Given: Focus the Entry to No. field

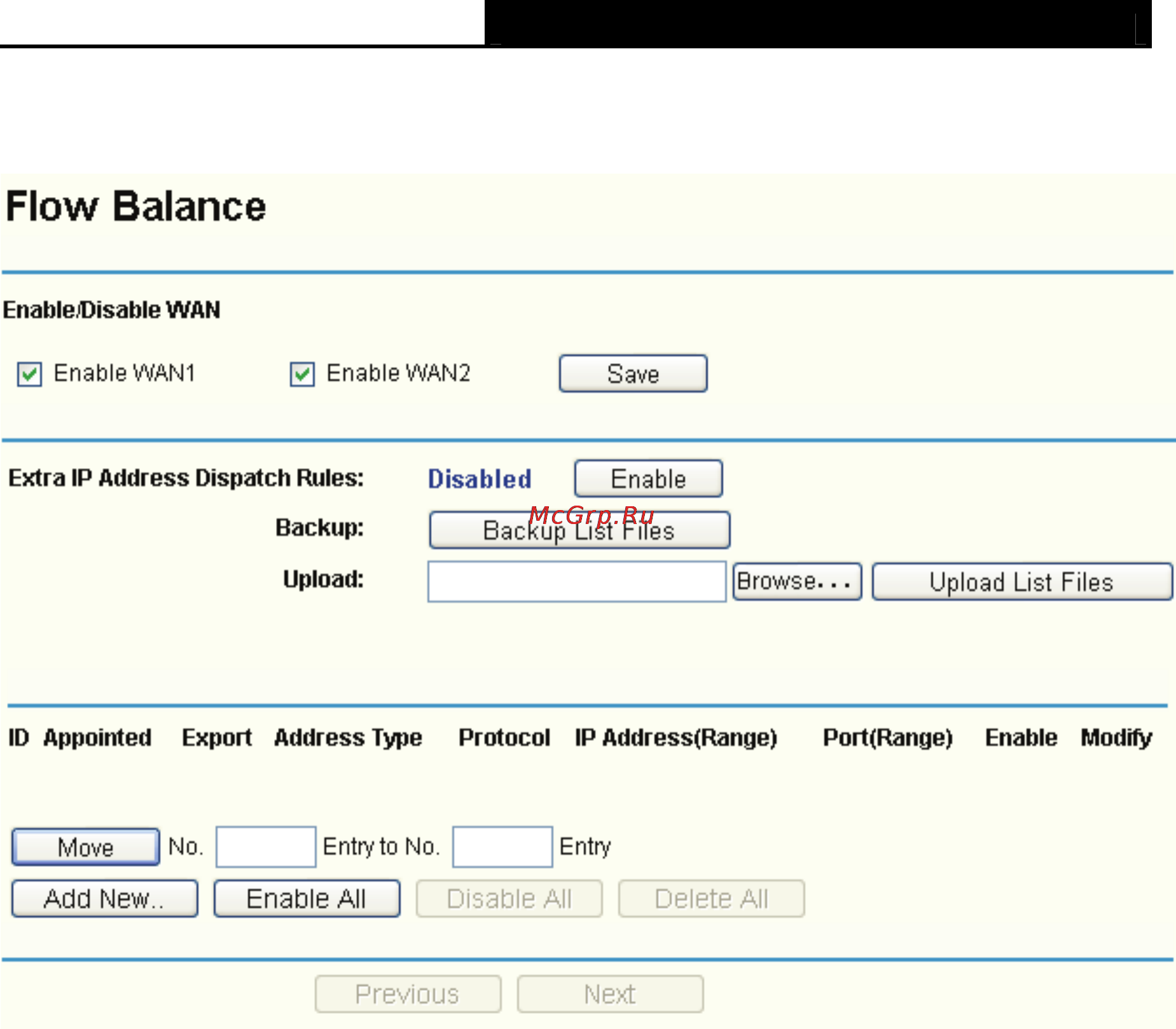Looking at the screenshot, I should pyautogui.click(x=502, y=846).
